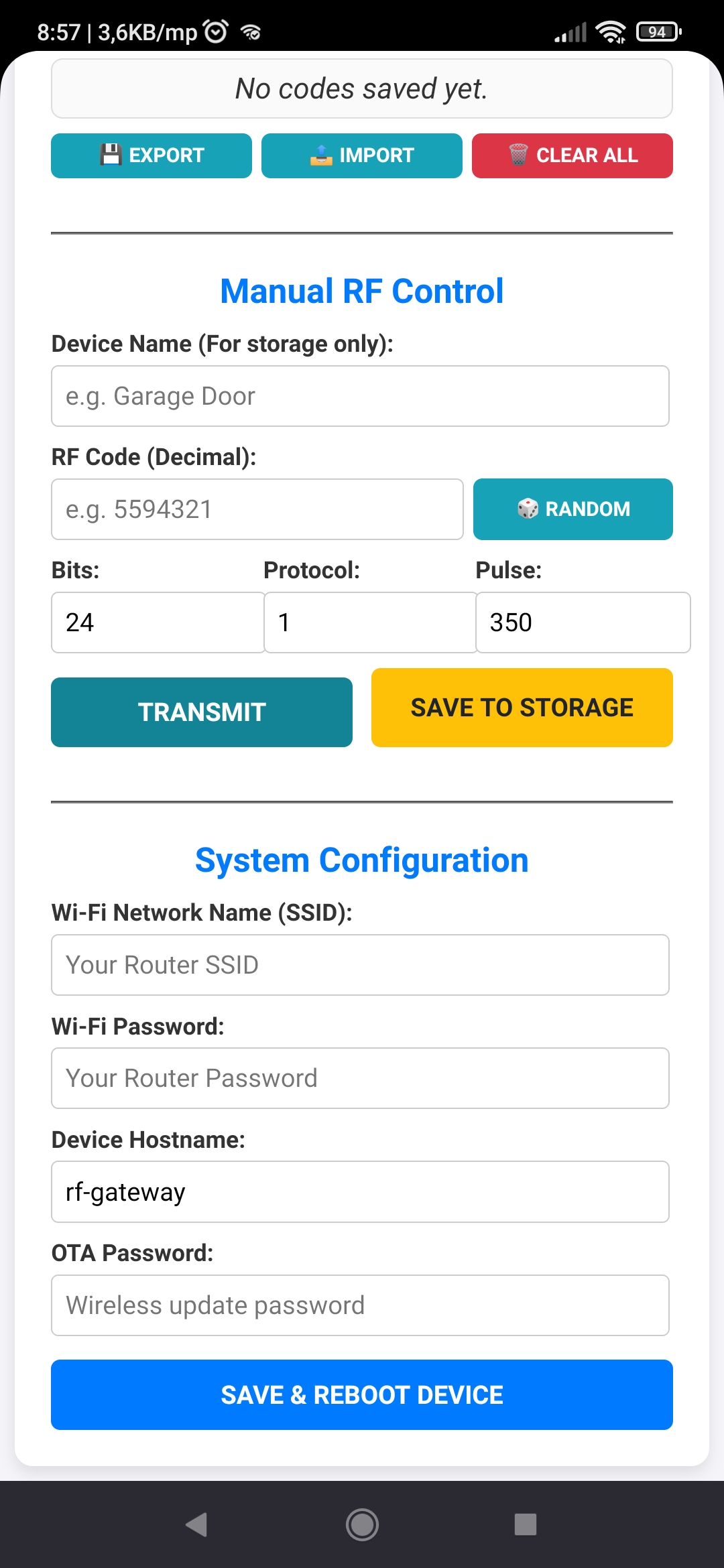Select the Pulse field showing 350
This screenshot has width=724, height=1568.
point(583,623)
